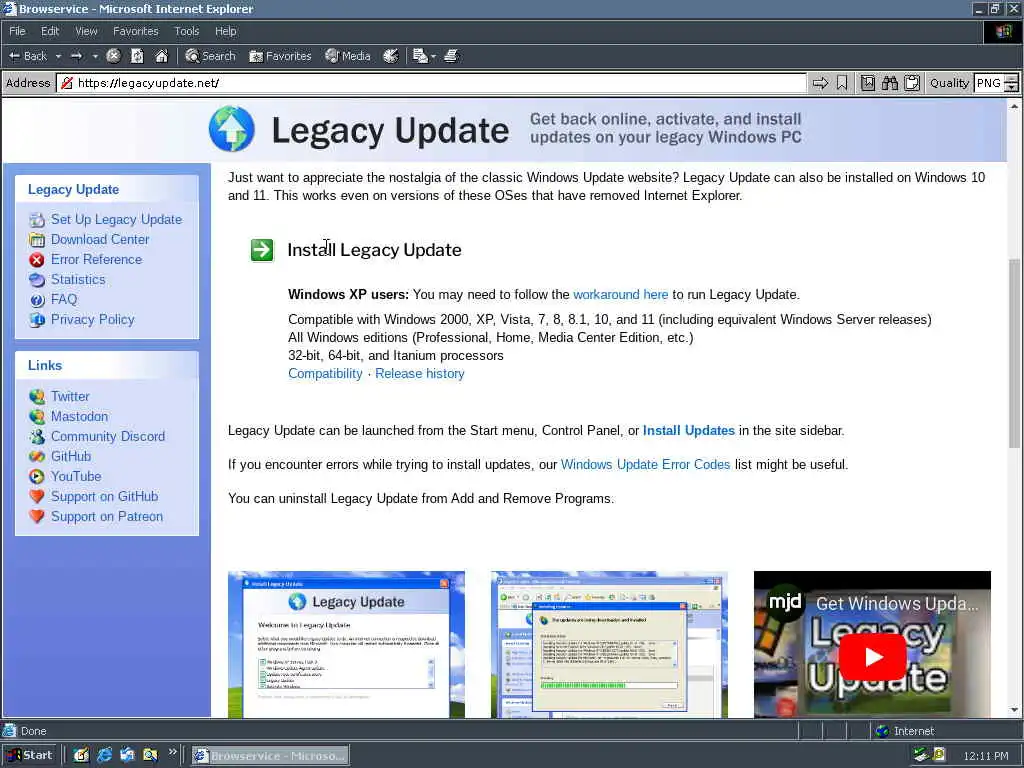
Task: Click the red X icon beside Error Reference
Action: 37,260
